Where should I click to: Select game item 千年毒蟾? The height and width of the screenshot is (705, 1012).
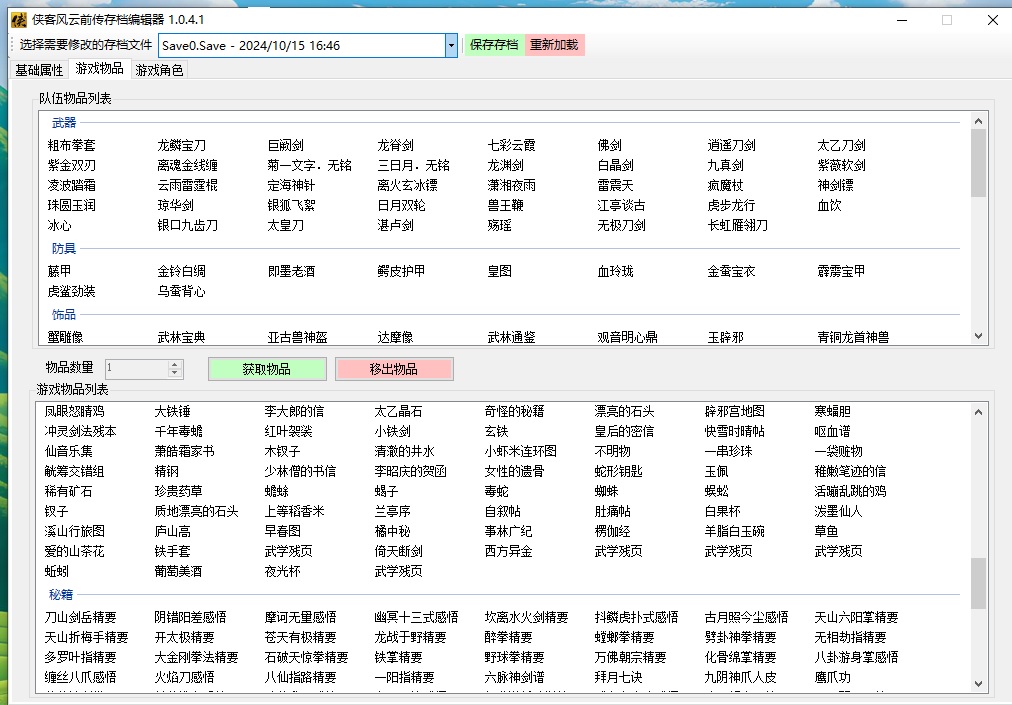(179, 431)
